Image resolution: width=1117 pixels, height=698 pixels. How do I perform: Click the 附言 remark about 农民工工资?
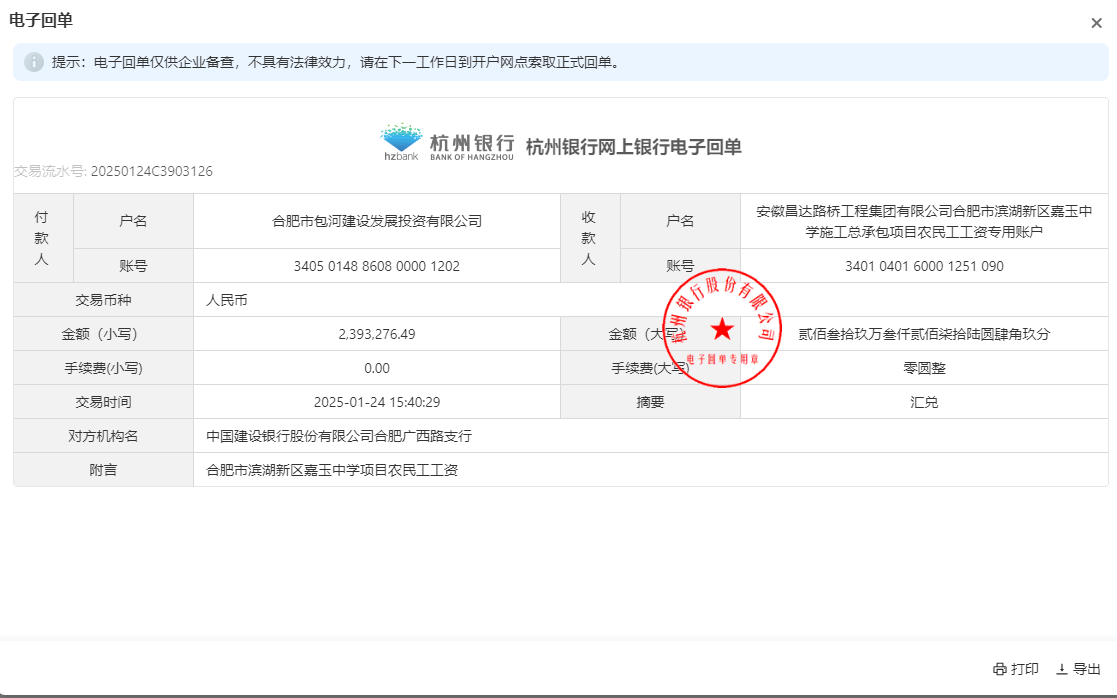point(331,470)
